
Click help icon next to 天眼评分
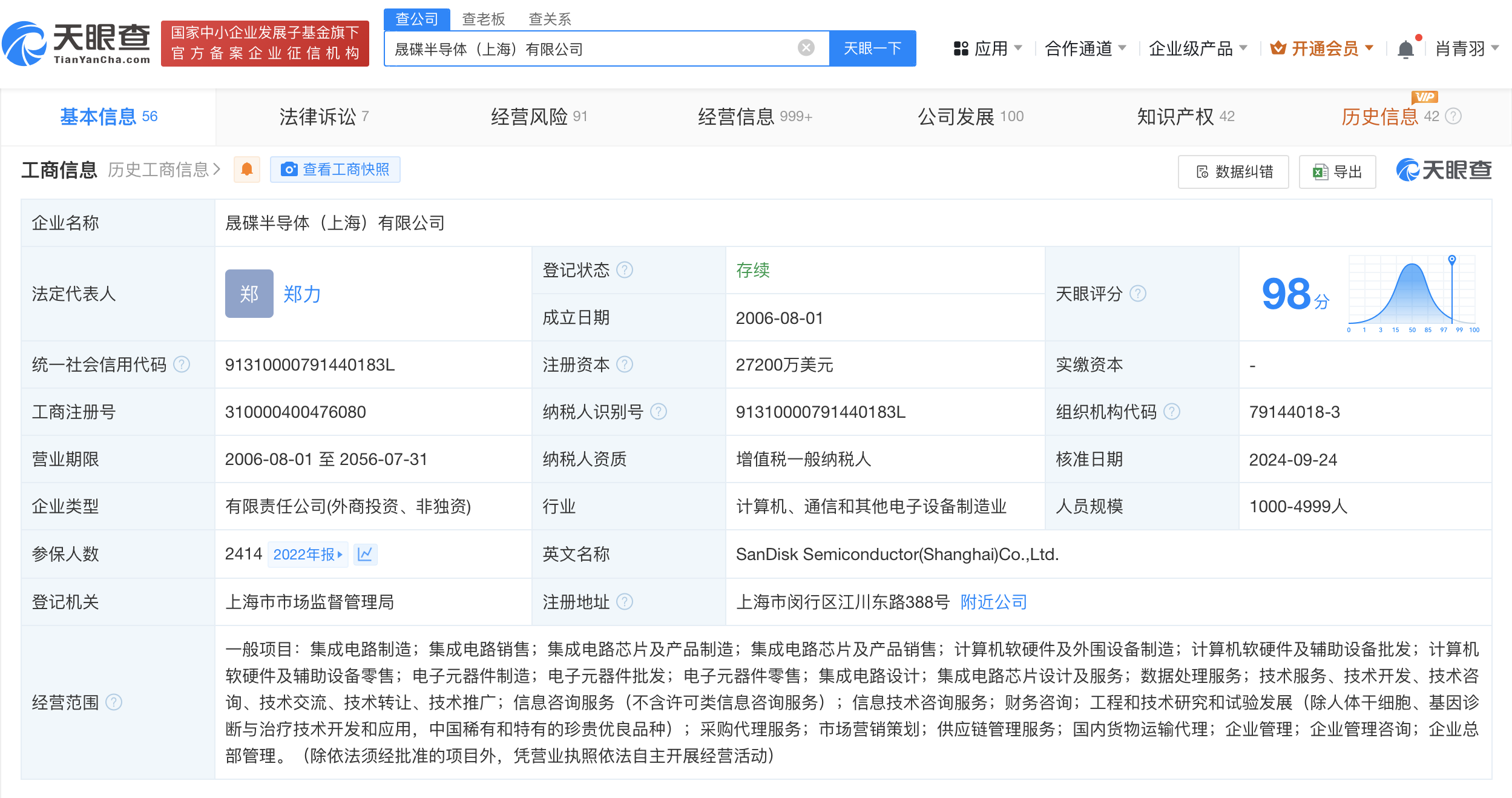[x=1138, y=294]
